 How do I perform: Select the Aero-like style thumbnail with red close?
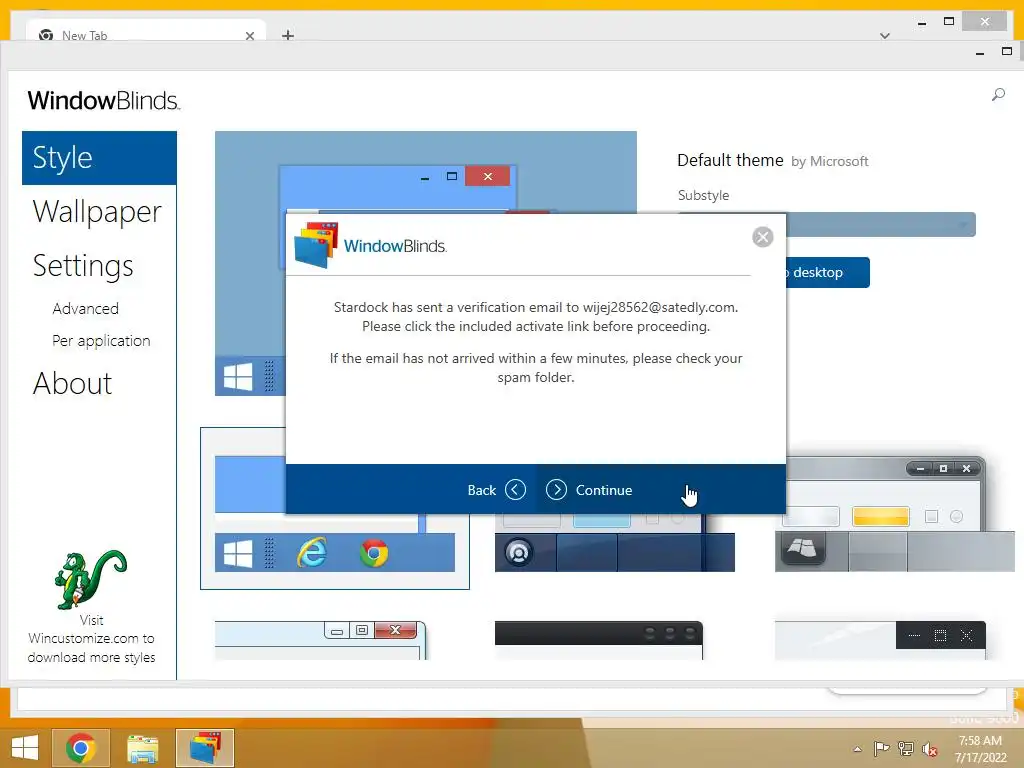point(321,640)
